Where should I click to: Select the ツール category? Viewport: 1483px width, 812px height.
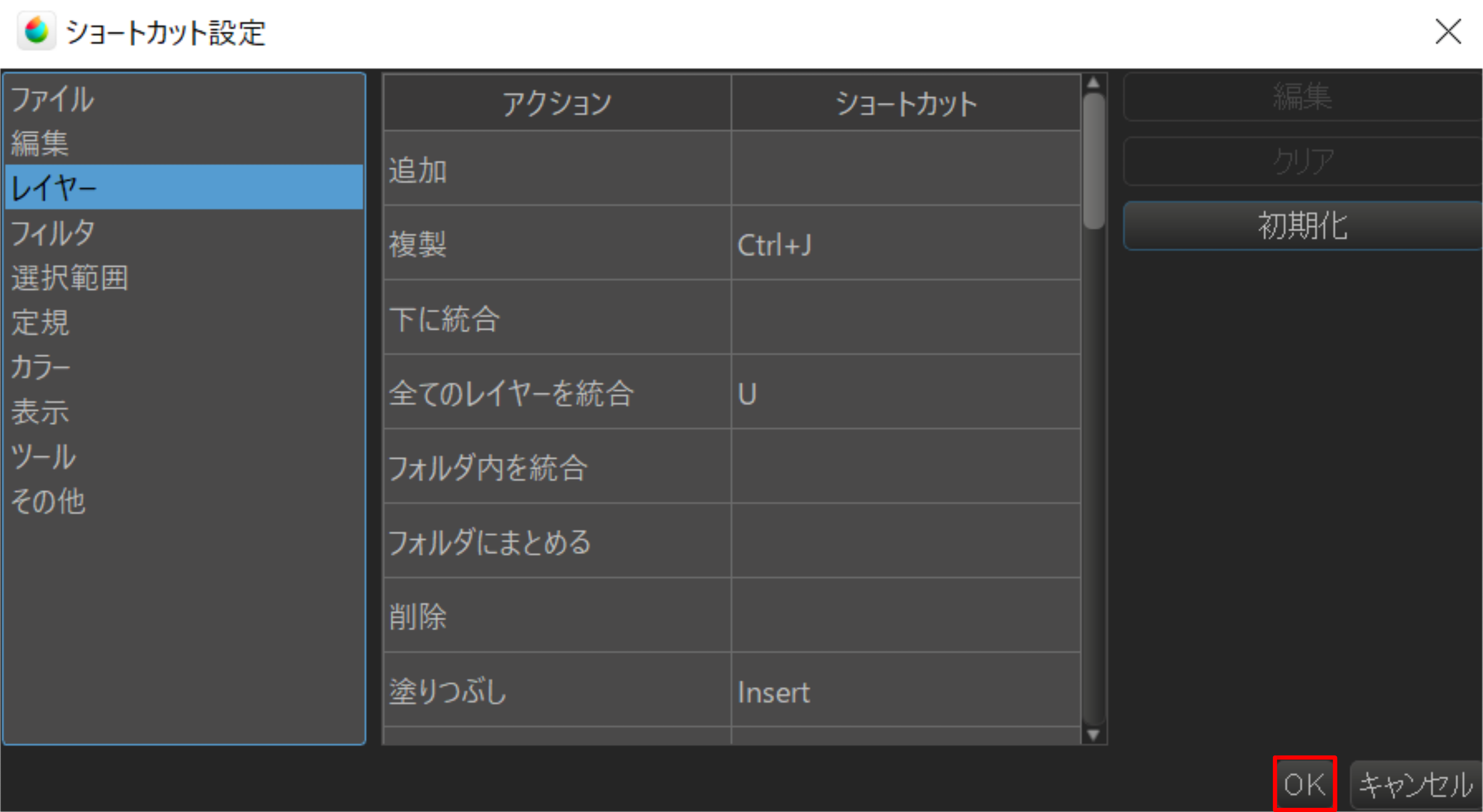[184, 457]
